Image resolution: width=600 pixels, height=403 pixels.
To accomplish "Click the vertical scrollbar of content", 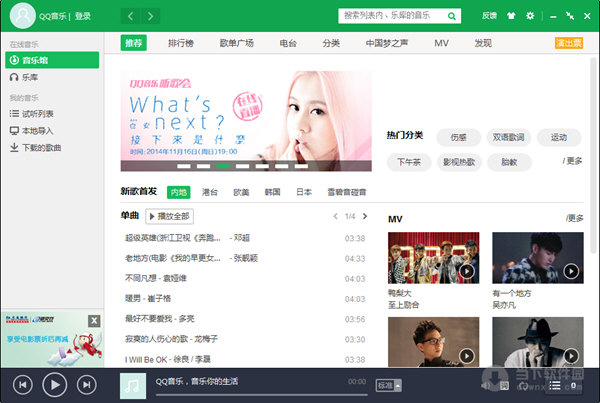I will point(593,155).
